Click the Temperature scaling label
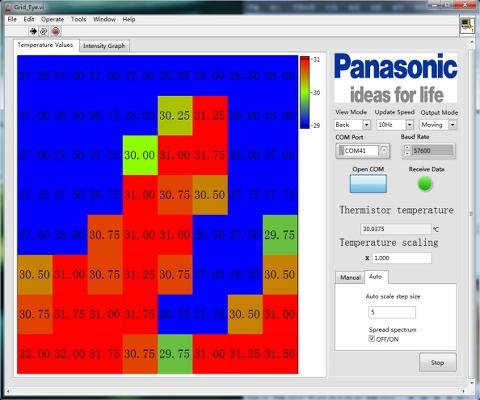This screenshot has height=400, width=480. coord(389,242)
